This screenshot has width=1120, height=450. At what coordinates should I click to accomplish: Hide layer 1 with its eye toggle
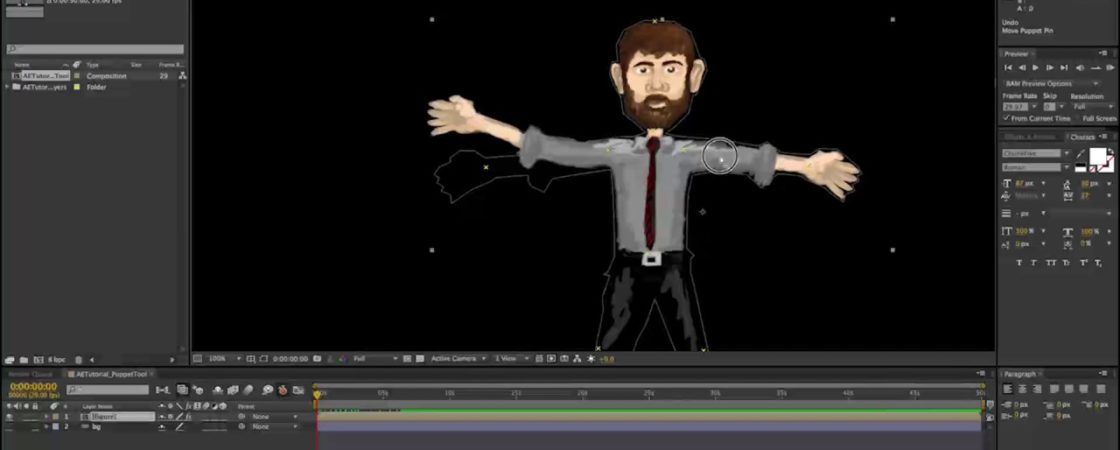pyautogui.click(x=8, y=416)
